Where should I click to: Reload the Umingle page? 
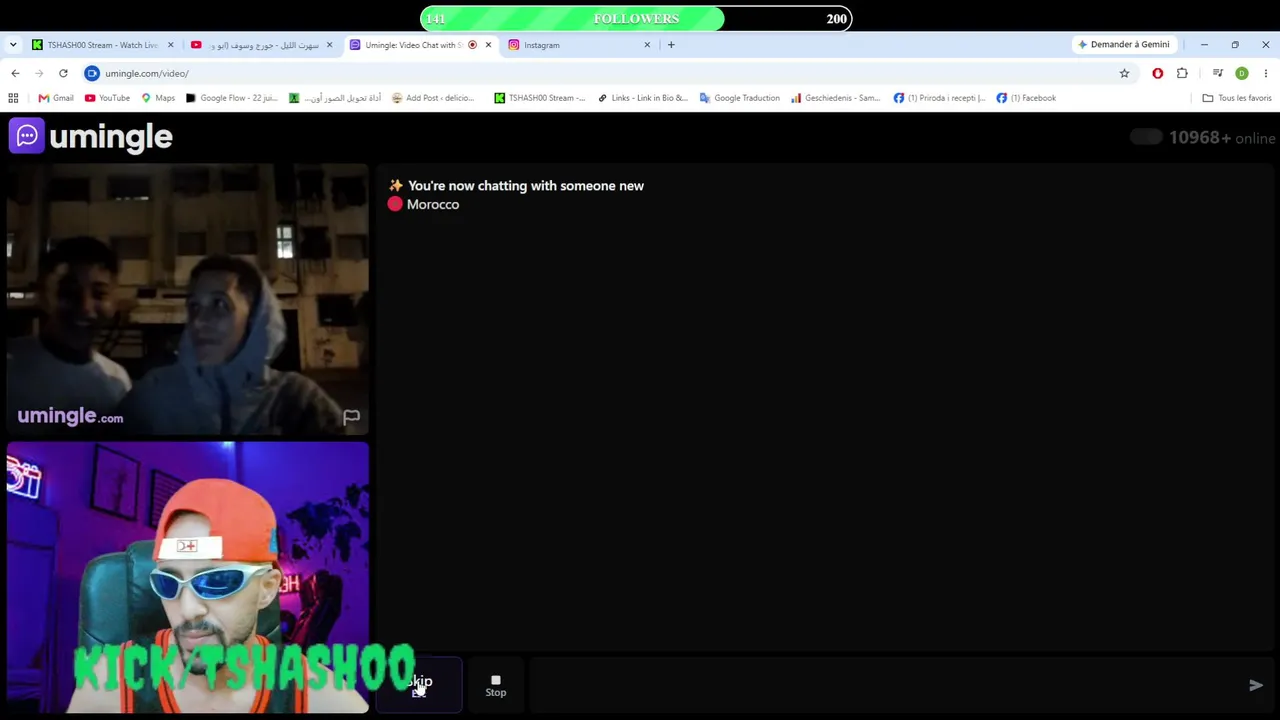click(x=63, y=73)
